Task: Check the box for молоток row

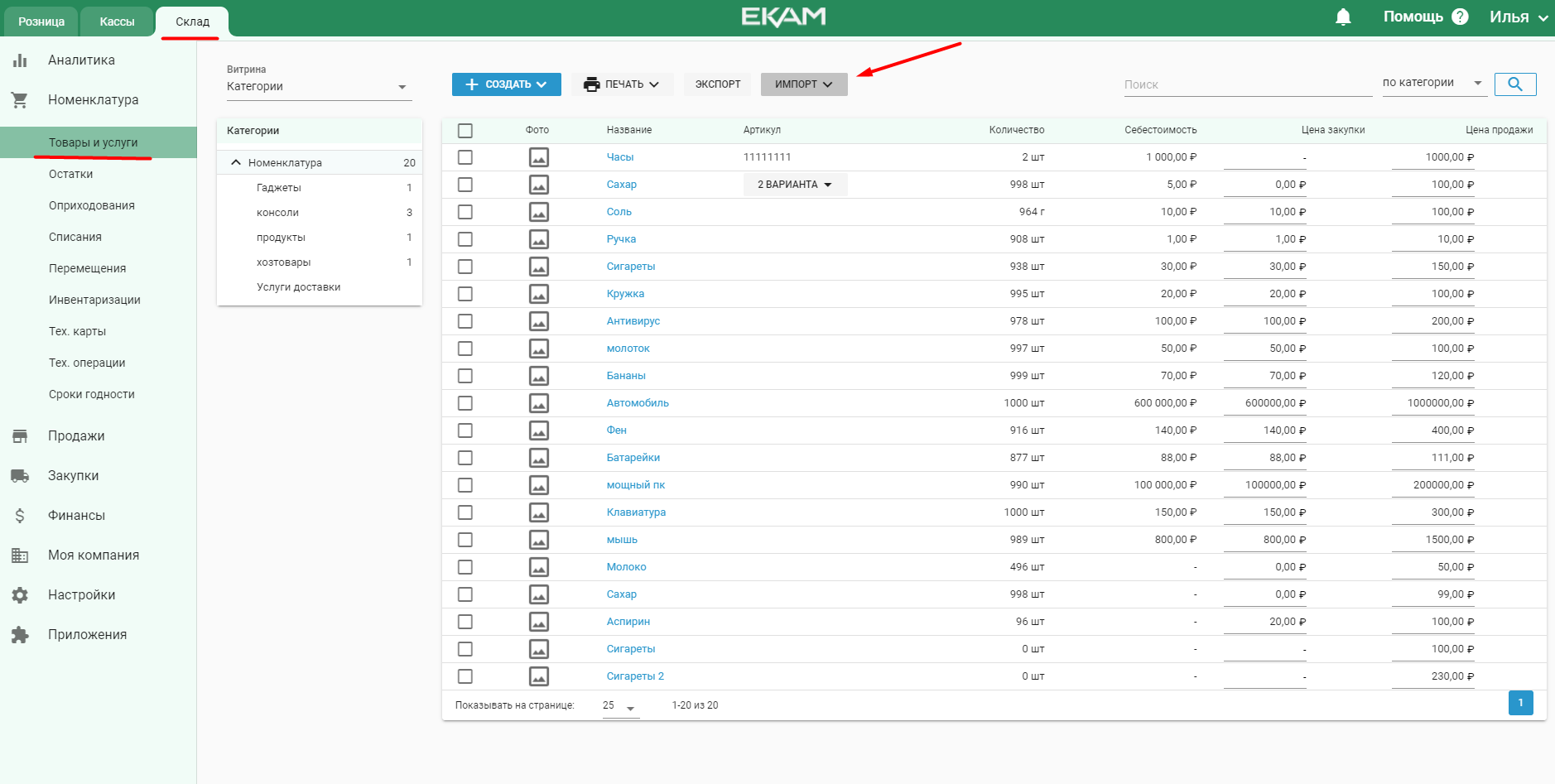Action: (465, 349)
